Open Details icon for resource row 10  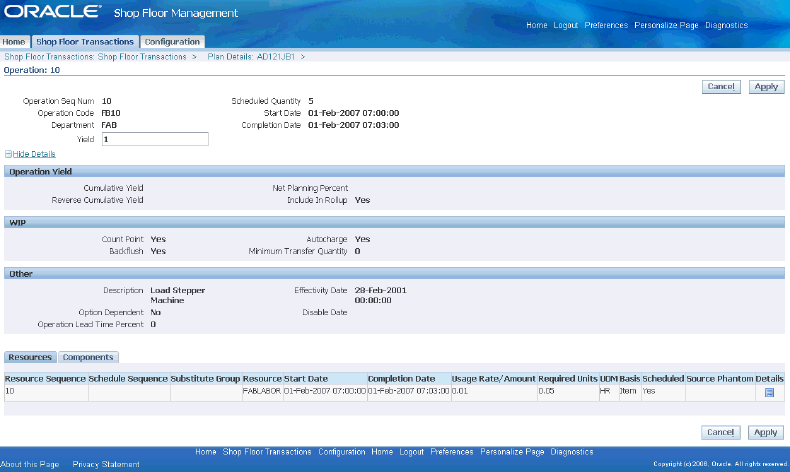tap(769, 392)
